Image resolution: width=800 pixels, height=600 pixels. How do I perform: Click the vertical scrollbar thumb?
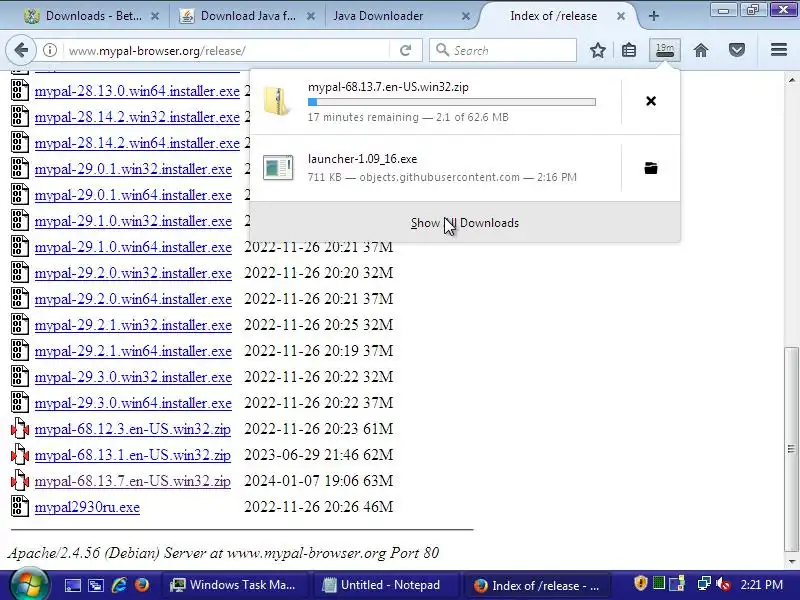coord(791,449)
